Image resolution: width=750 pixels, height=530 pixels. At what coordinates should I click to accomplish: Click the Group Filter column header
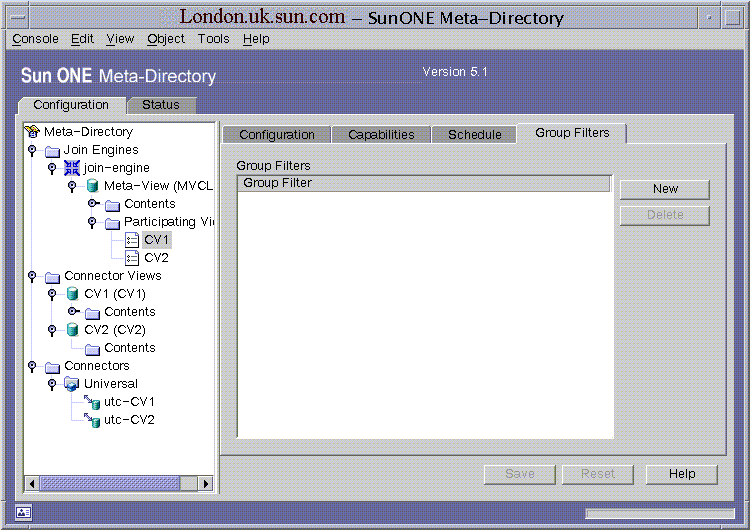click(424, 183)
